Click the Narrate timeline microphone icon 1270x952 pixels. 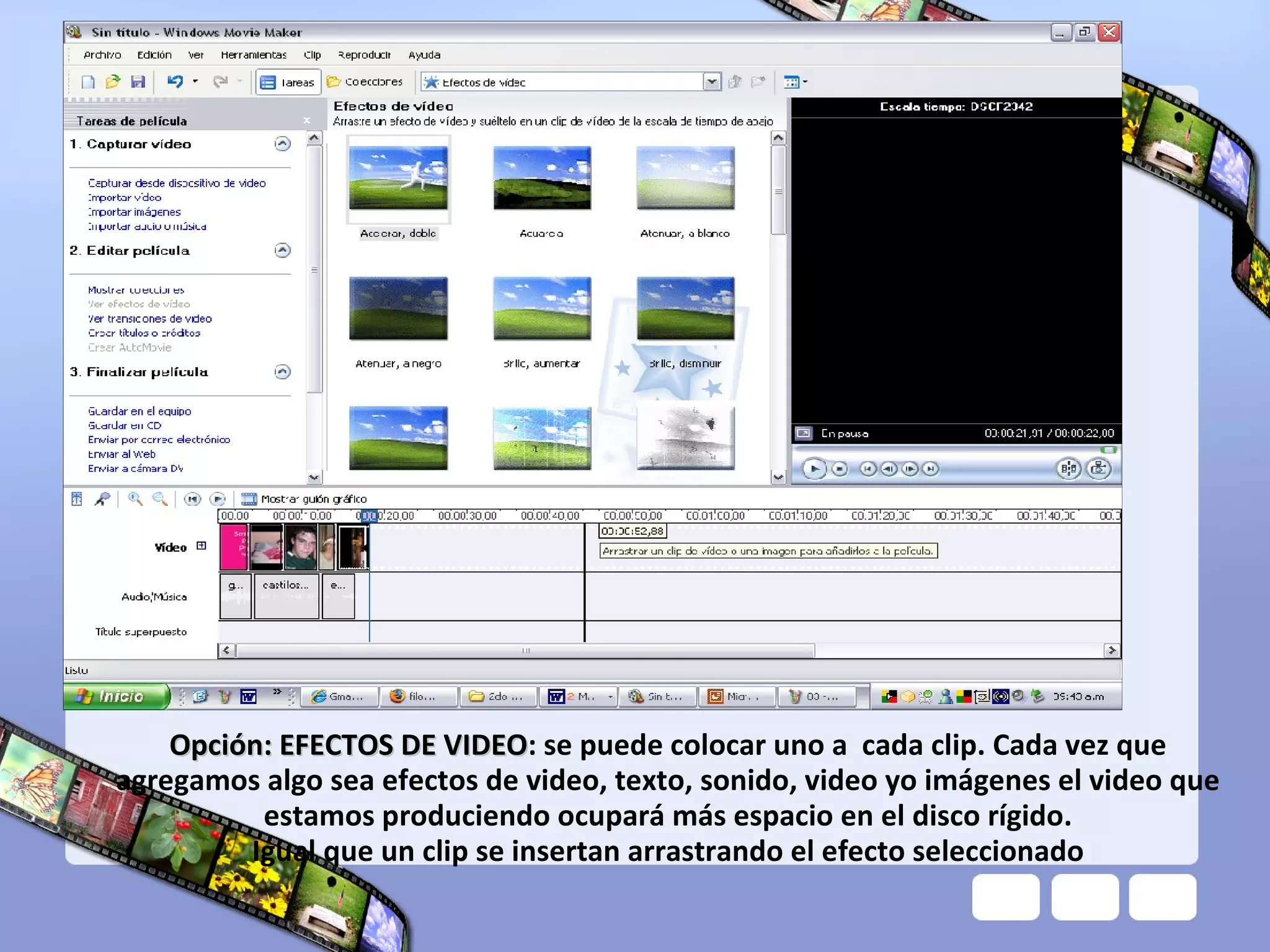(x=103, y=499)
